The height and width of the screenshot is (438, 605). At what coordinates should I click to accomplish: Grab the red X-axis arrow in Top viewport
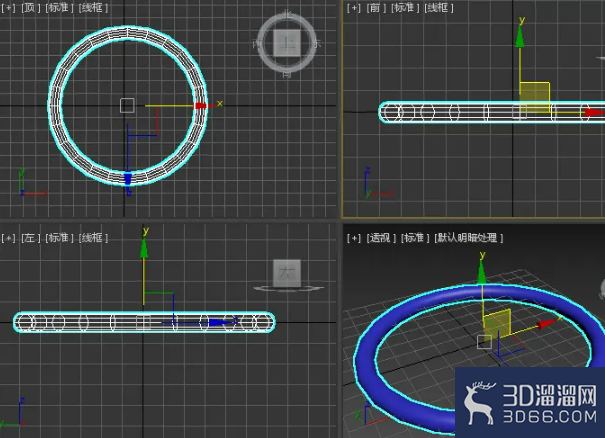pyautogui.click(x=201, y=105)
